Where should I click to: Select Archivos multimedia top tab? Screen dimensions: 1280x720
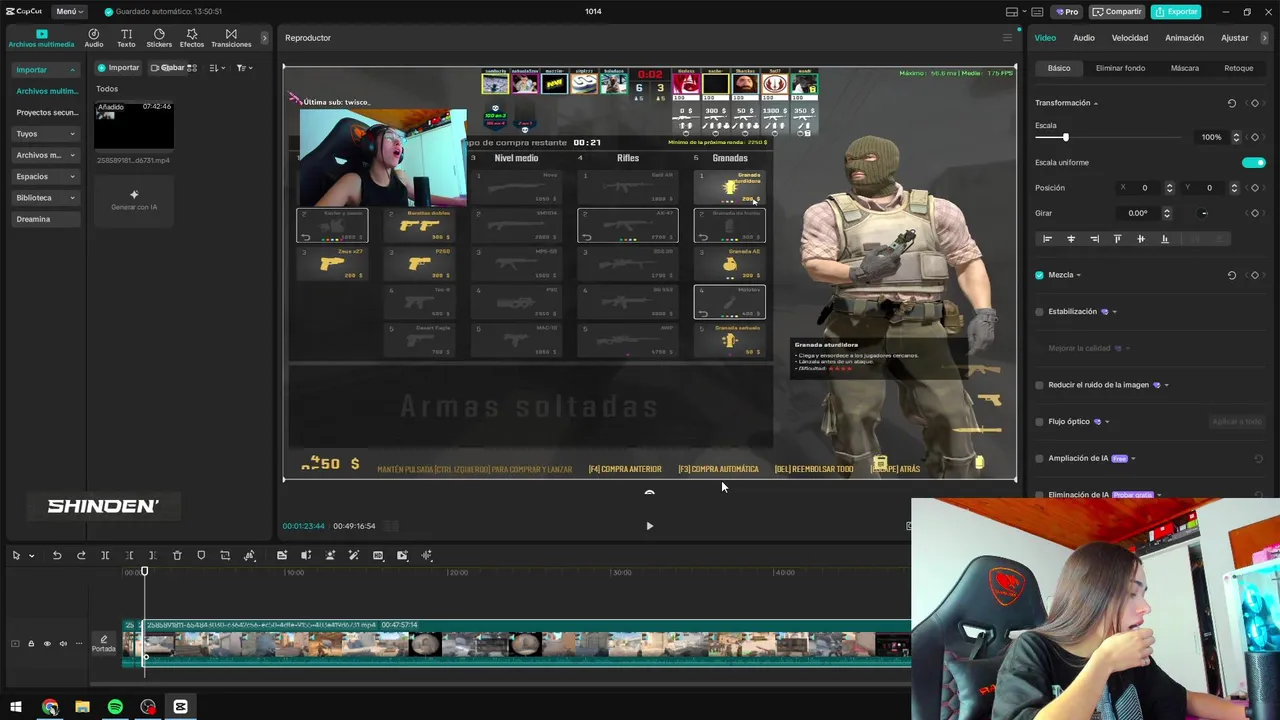(41, 38)
